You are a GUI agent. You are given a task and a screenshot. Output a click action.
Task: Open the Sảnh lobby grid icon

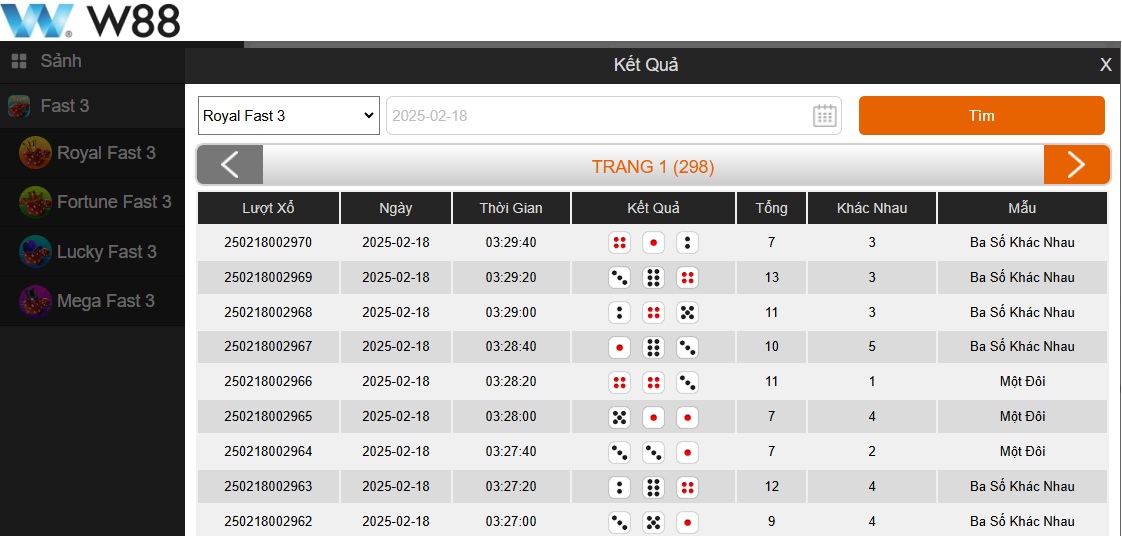[x=19, y=62]
